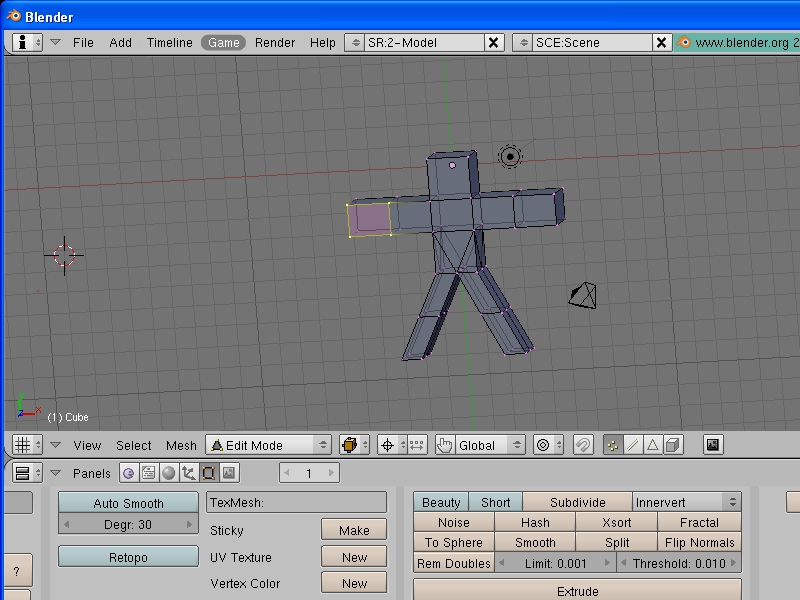Viewport: 800px width, 600px height.
Task: Switch to Shading context sphere icon
Action: (x=168, y=473)
